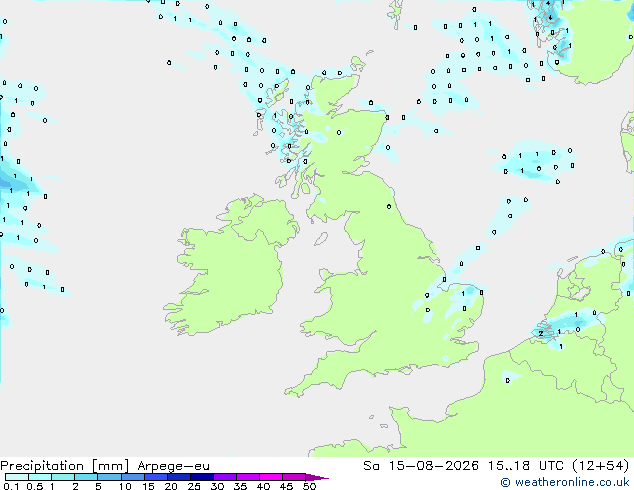Select the 20–25 mm dark blue swatch

pos(178,477)
